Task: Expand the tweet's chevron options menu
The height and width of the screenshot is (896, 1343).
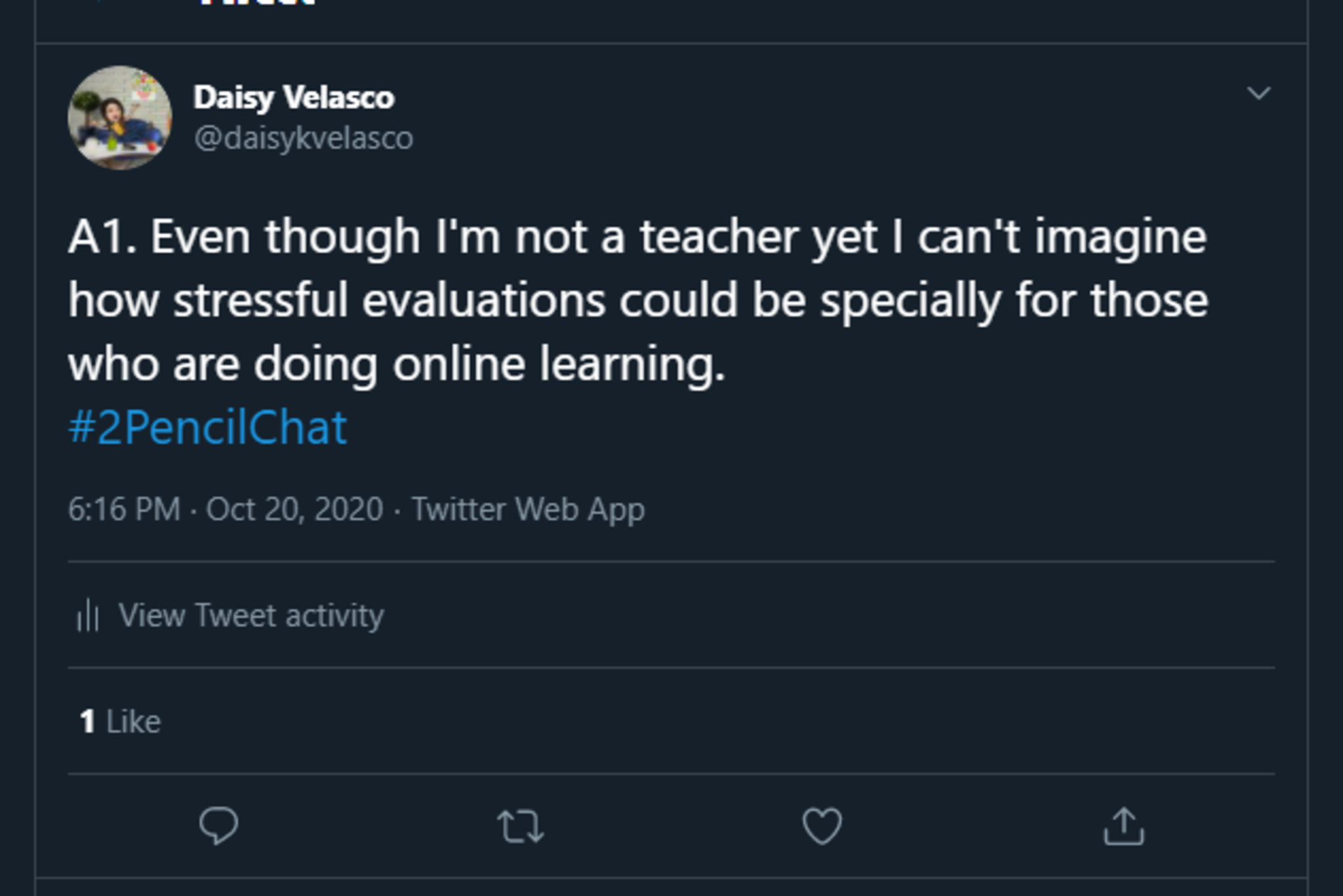Action: tap(1258, 93)
